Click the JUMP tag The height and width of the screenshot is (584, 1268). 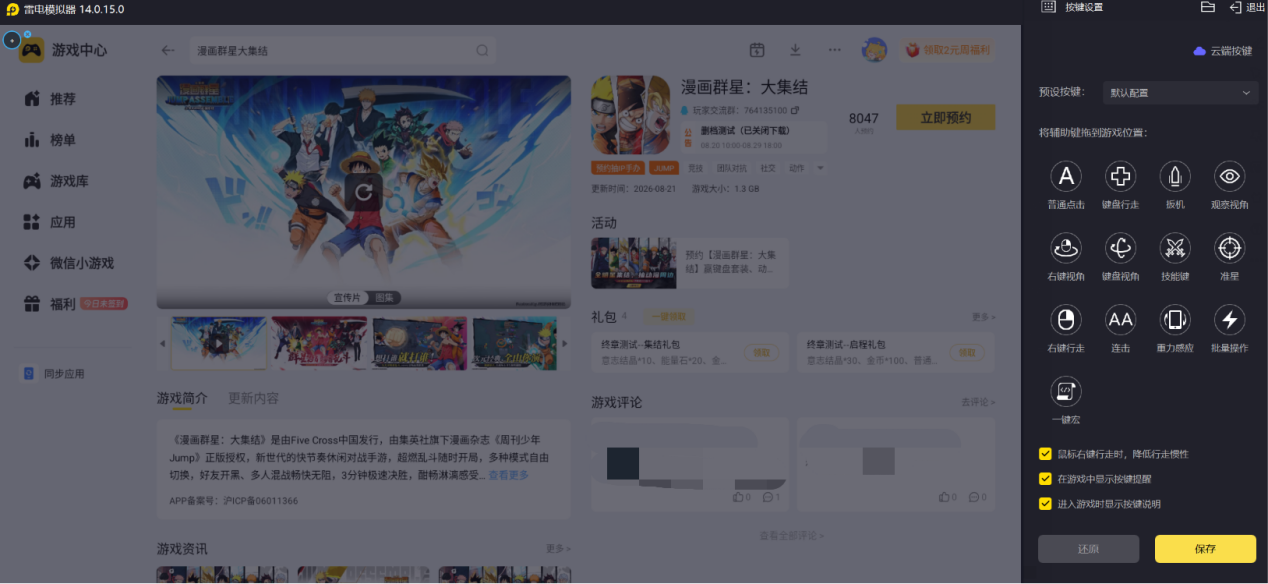click(x=663, y=168)
